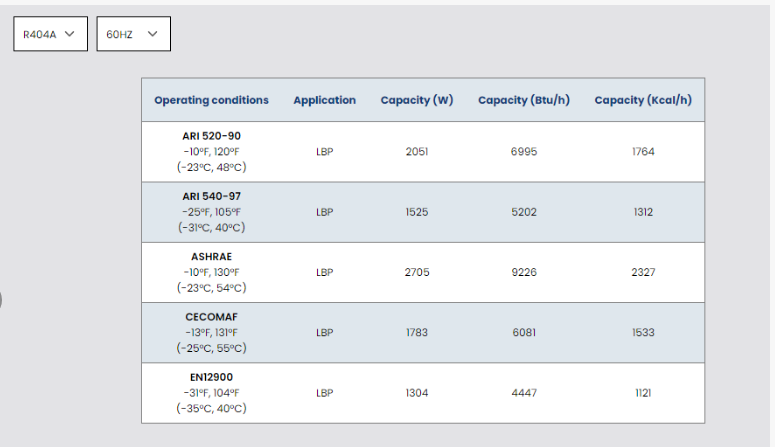Click the 1304 watt capacity value

coord(417,393)
